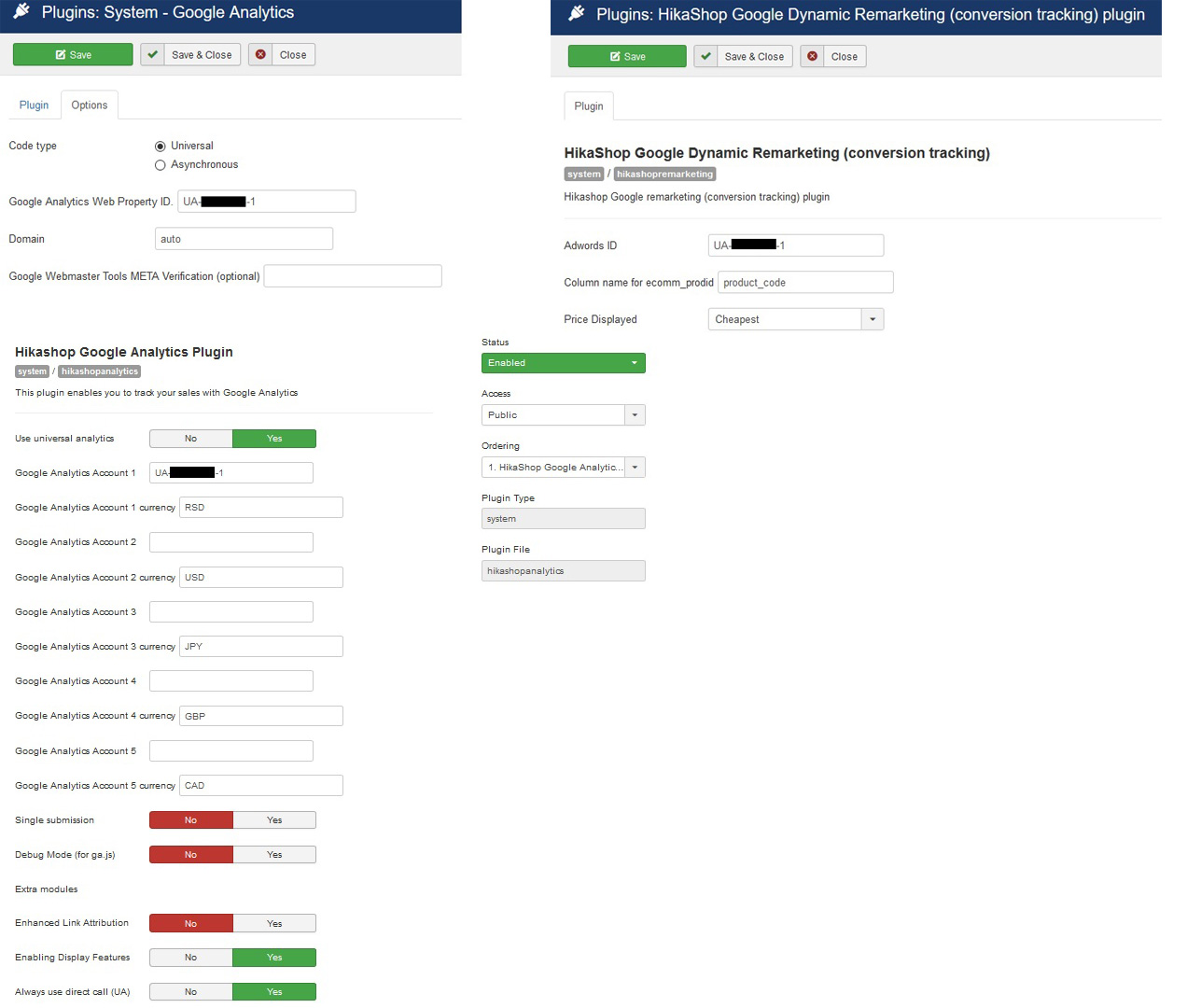
Task: Click arrow button of Price Displayed dropdown
Action: [873, 319]
